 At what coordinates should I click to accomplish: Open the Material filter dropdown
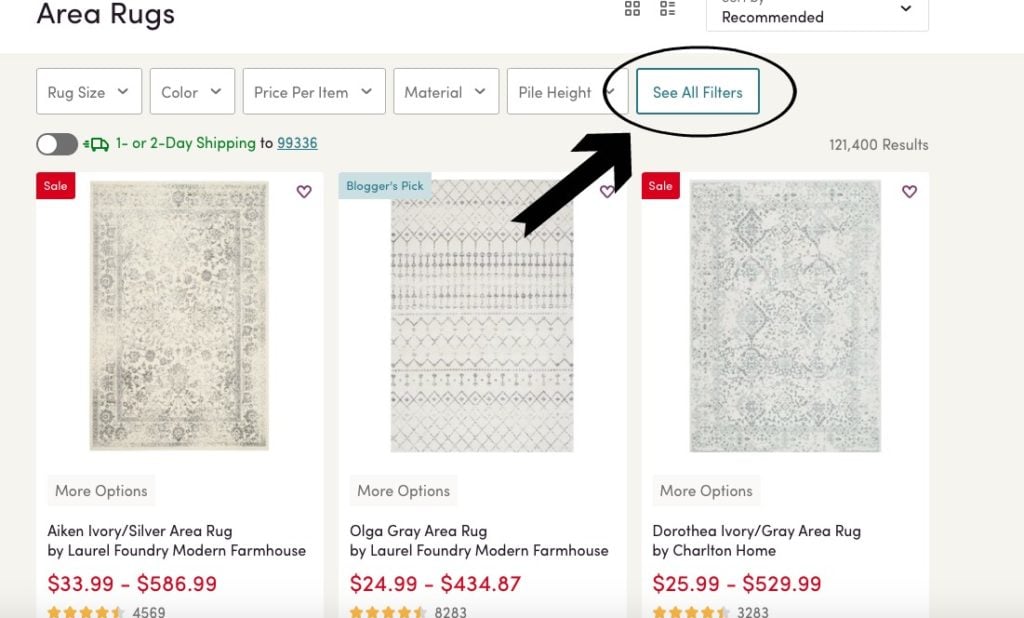[x=445, y=92]
